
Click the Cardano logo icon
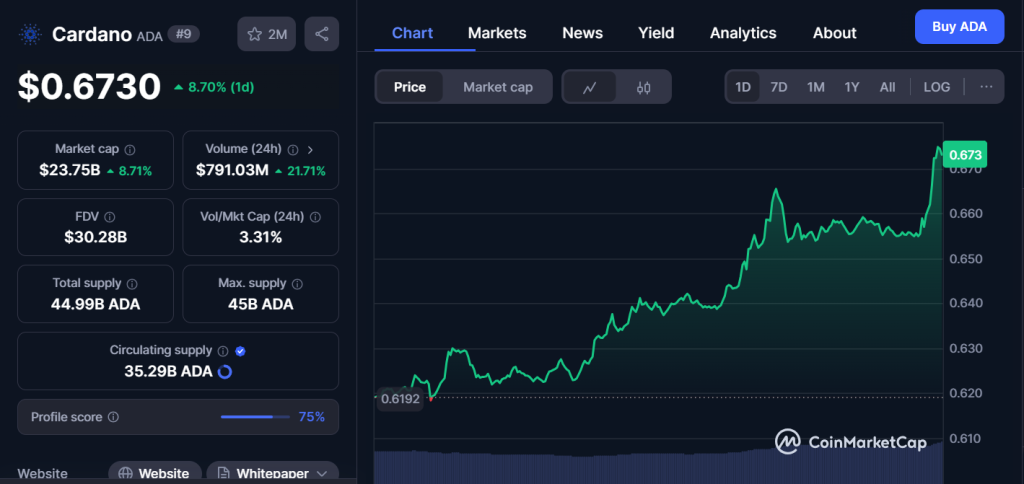(30, 34)
